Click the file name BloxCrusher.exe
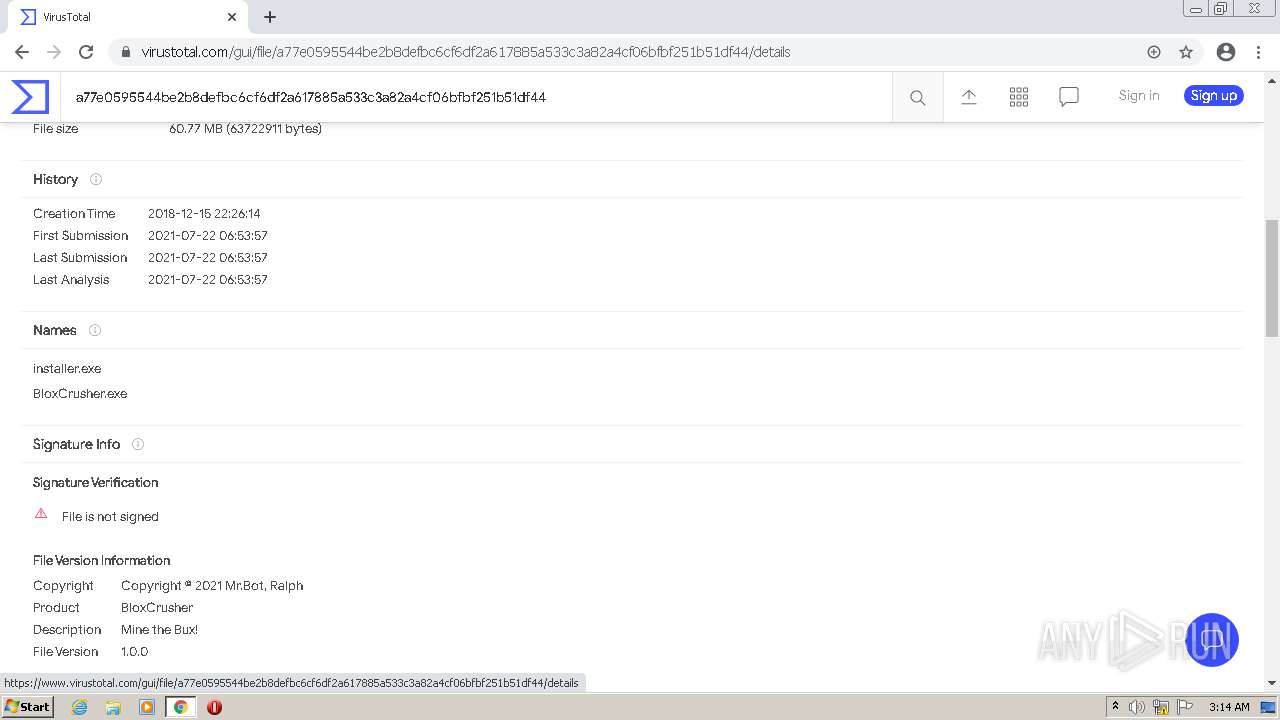 [80, 394]
